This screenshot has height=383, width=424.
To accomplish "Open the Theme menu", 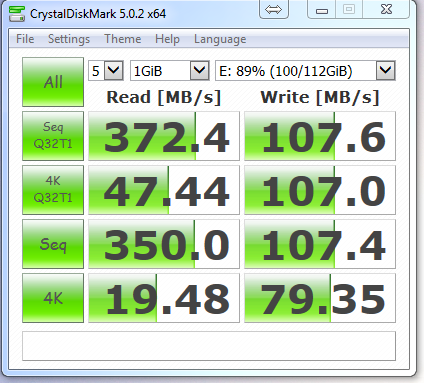I will click(x=123, y=39).
